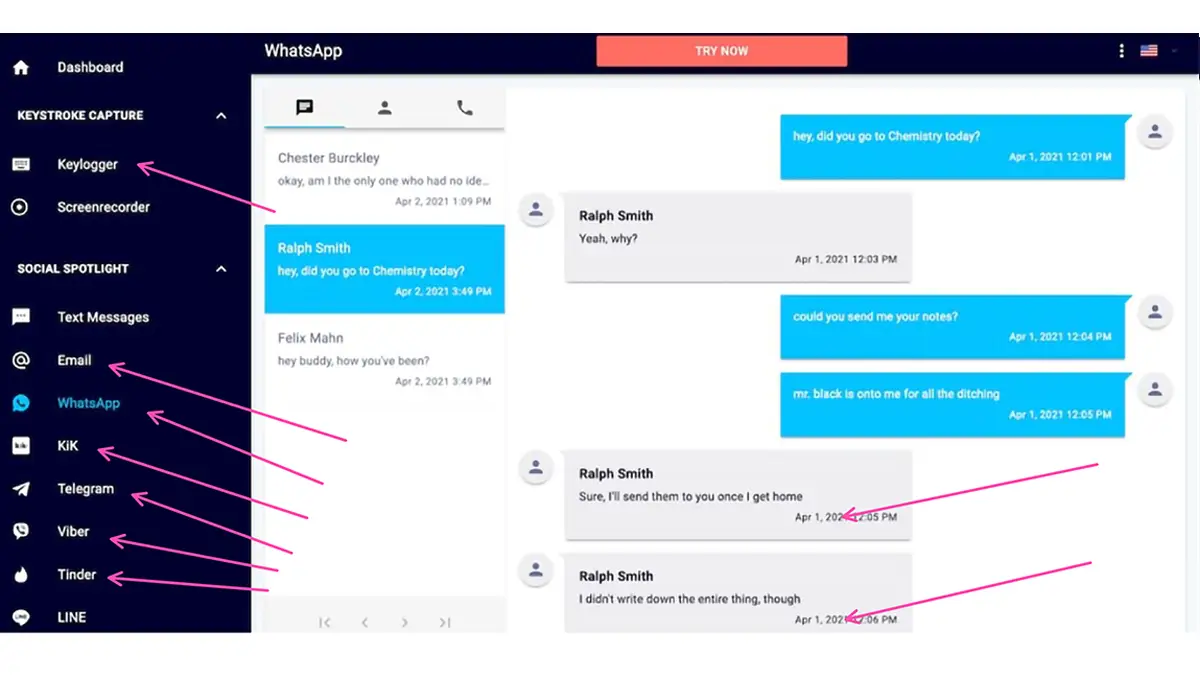The width and height of the screenshot is (1200, 675).
Task: Click the 'Apr 2, 2021 1:09 PM' timestamp
Action: tap(443, 202)
